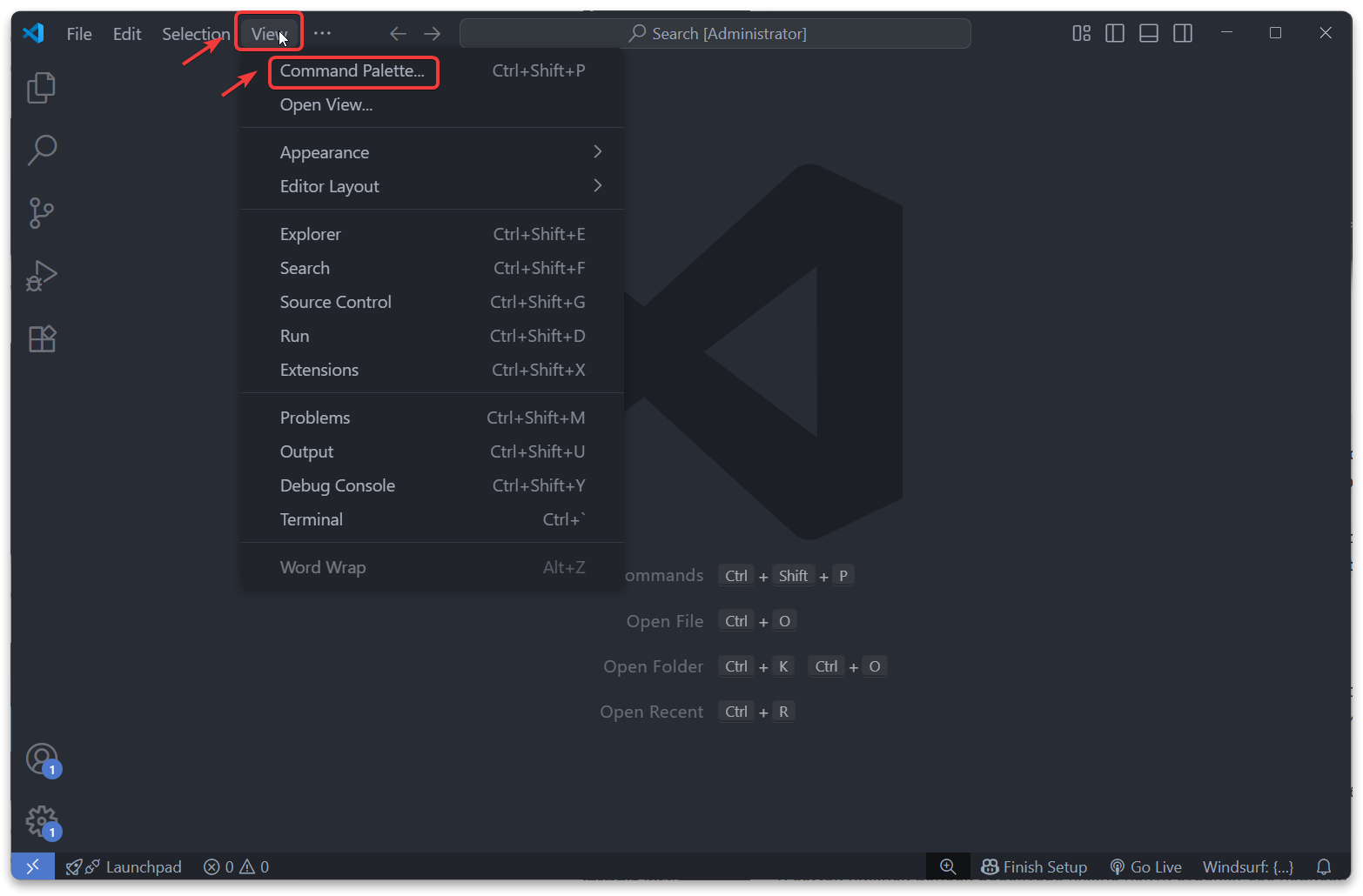The width and height of the screenshot is (1363, 896).
Task: Open the Explorer icon in the Activity Bar
Action: click(x=41, y=87)
